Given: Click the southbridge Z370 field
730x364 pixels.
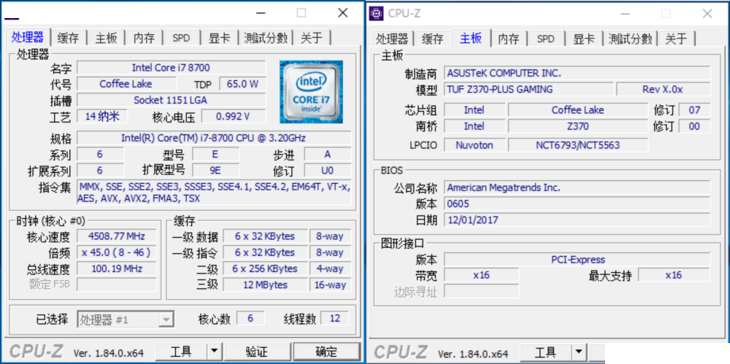Looking at the screenshot, I should (577, 126).
